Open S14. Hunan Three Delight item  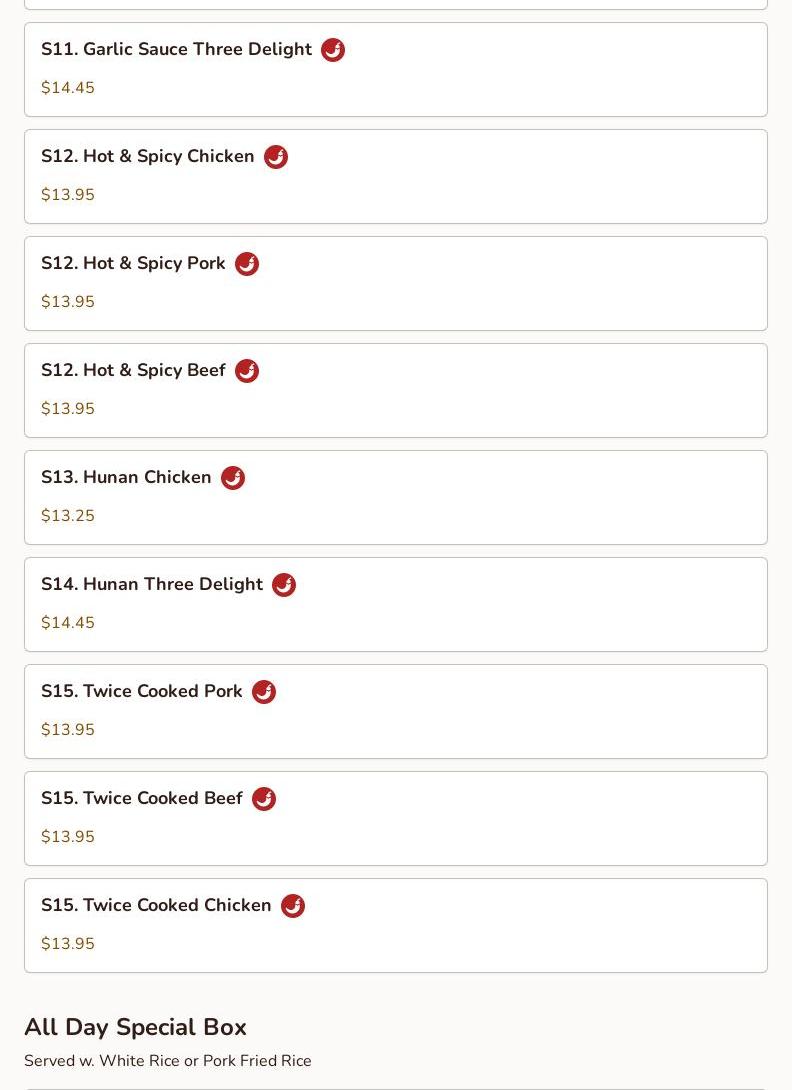click(396, 605)
